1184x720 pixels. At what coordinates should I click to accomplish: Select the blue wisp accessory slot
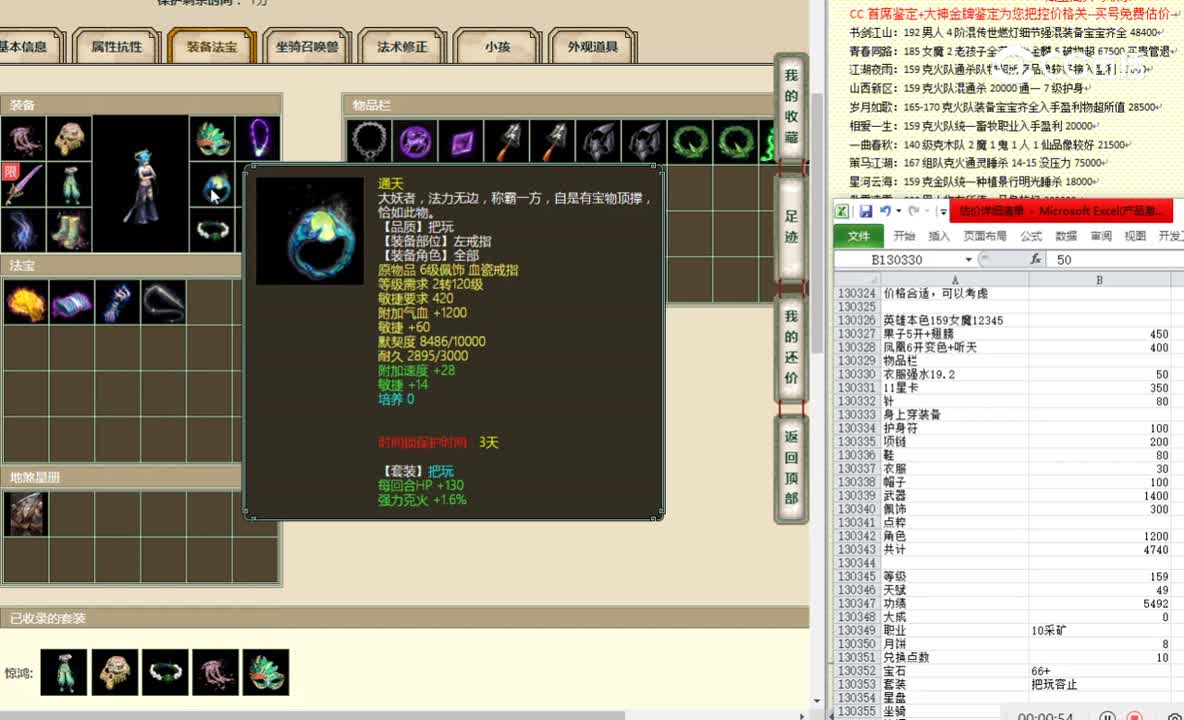(23, 230)
